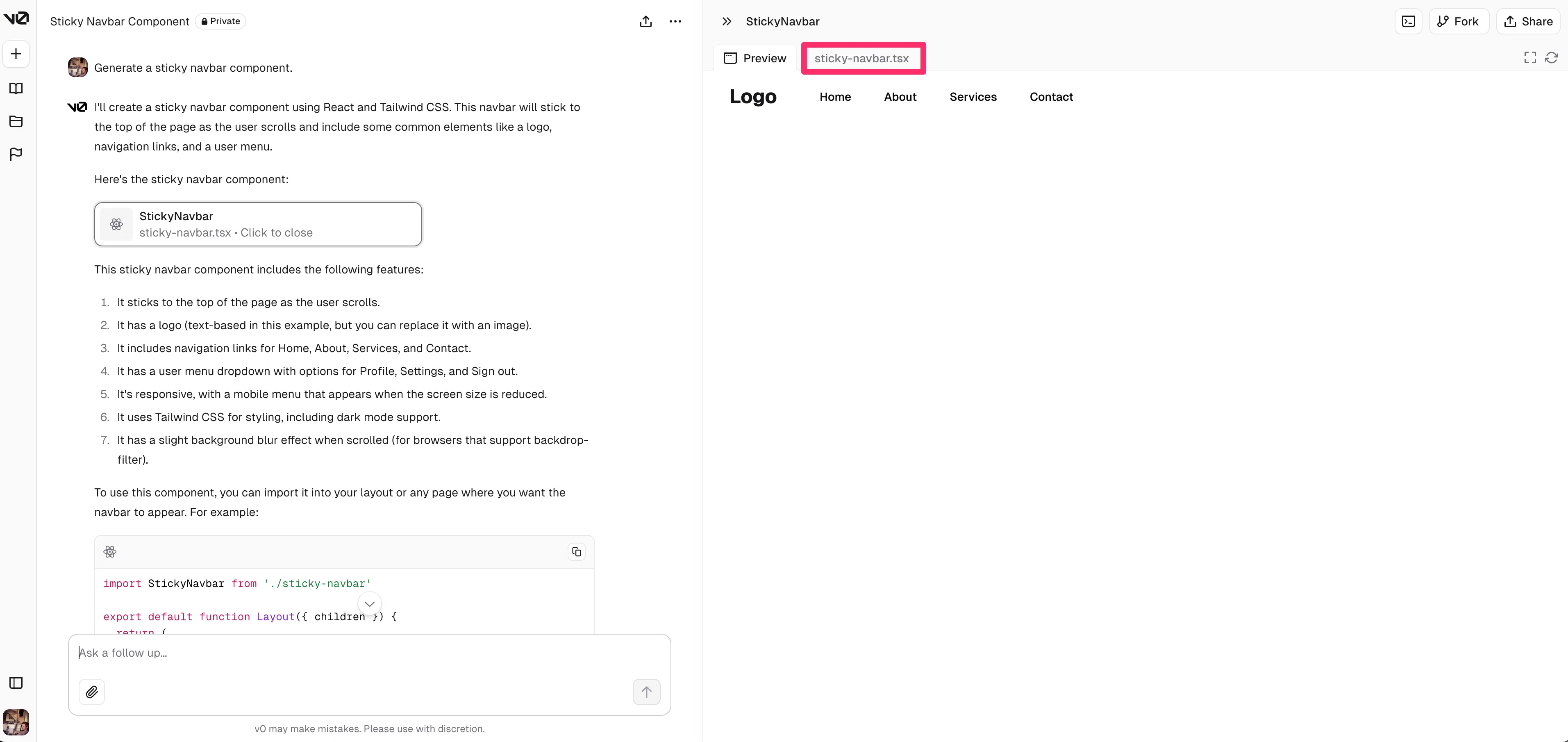This screenshot has width=1568, height=742.
Task: Enter fullscreen preview mode
Action: click(1529, 57)
